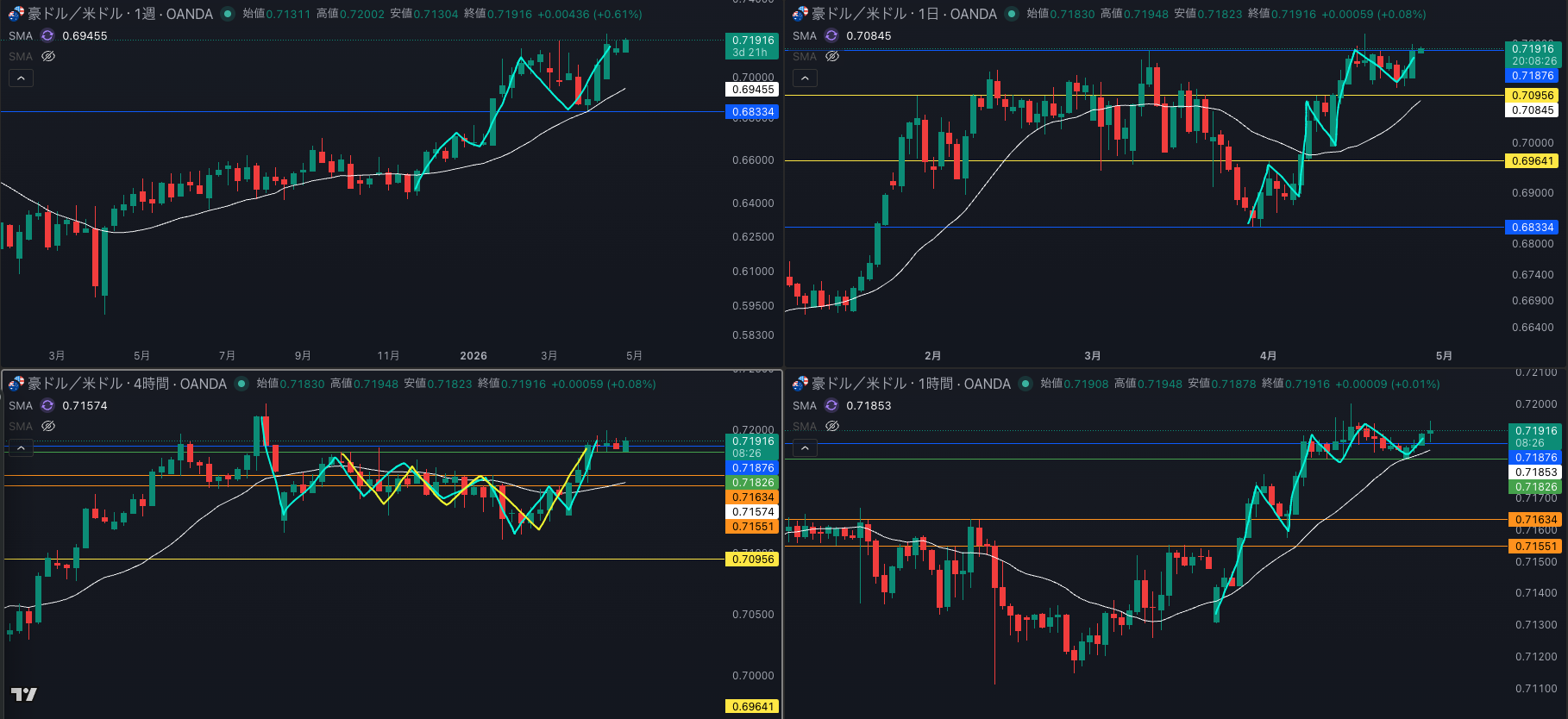This screenshot has width=1568, height=719.
Task: Click the SMA refresh icon on weekly chart
Action: point(47,35)
